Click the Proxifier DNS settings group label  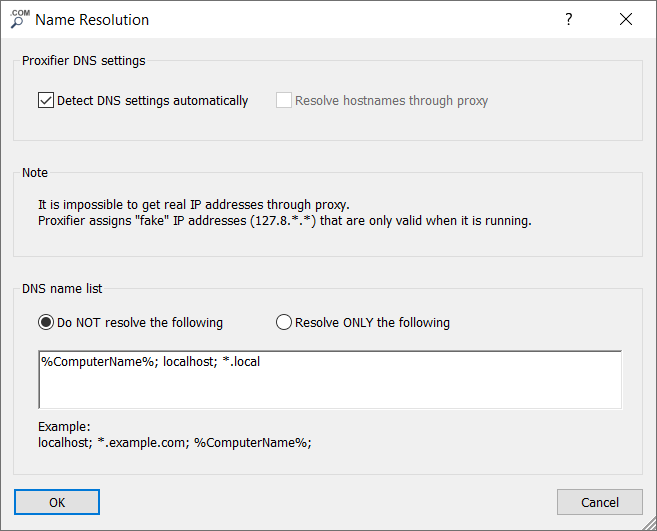pos(84,61)
